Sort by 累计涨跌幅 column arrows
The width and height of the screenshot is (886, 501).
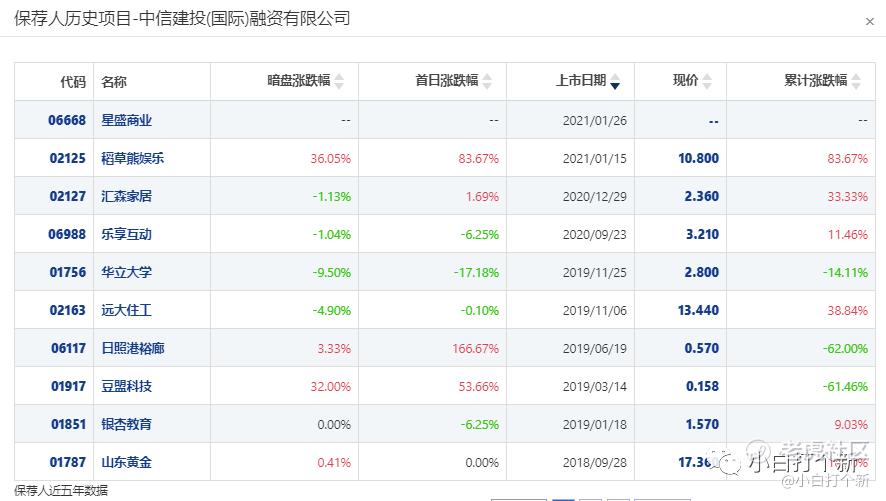[x=856, y=81]
